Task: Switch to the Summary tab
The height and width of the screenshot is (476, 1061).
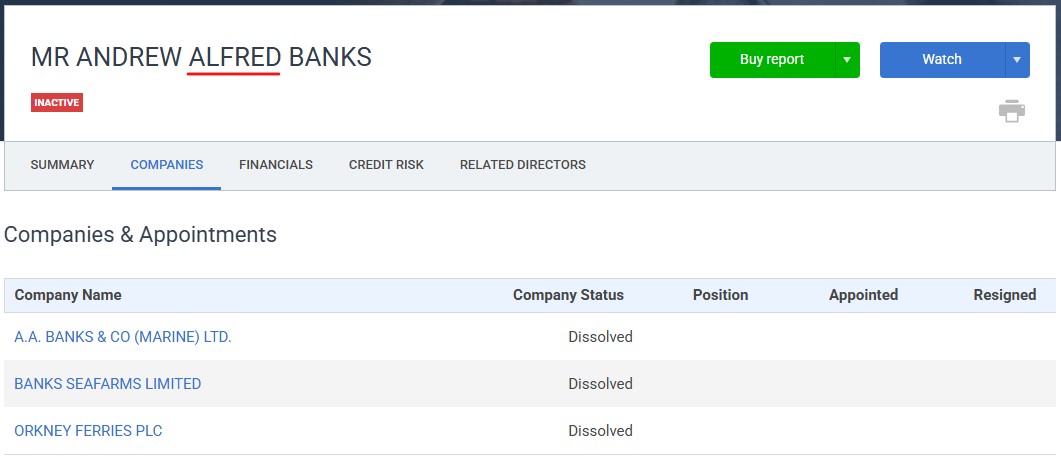Action: [x=62, y=165]
